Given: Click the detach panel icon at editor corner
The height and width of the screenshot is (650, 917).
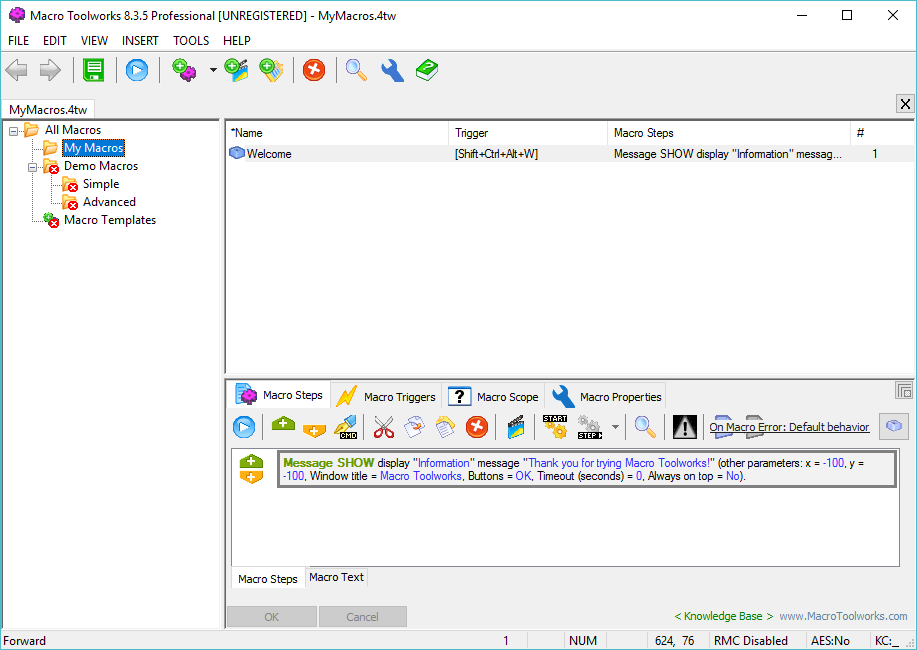Looking at the screenshot, I should 904,390.
